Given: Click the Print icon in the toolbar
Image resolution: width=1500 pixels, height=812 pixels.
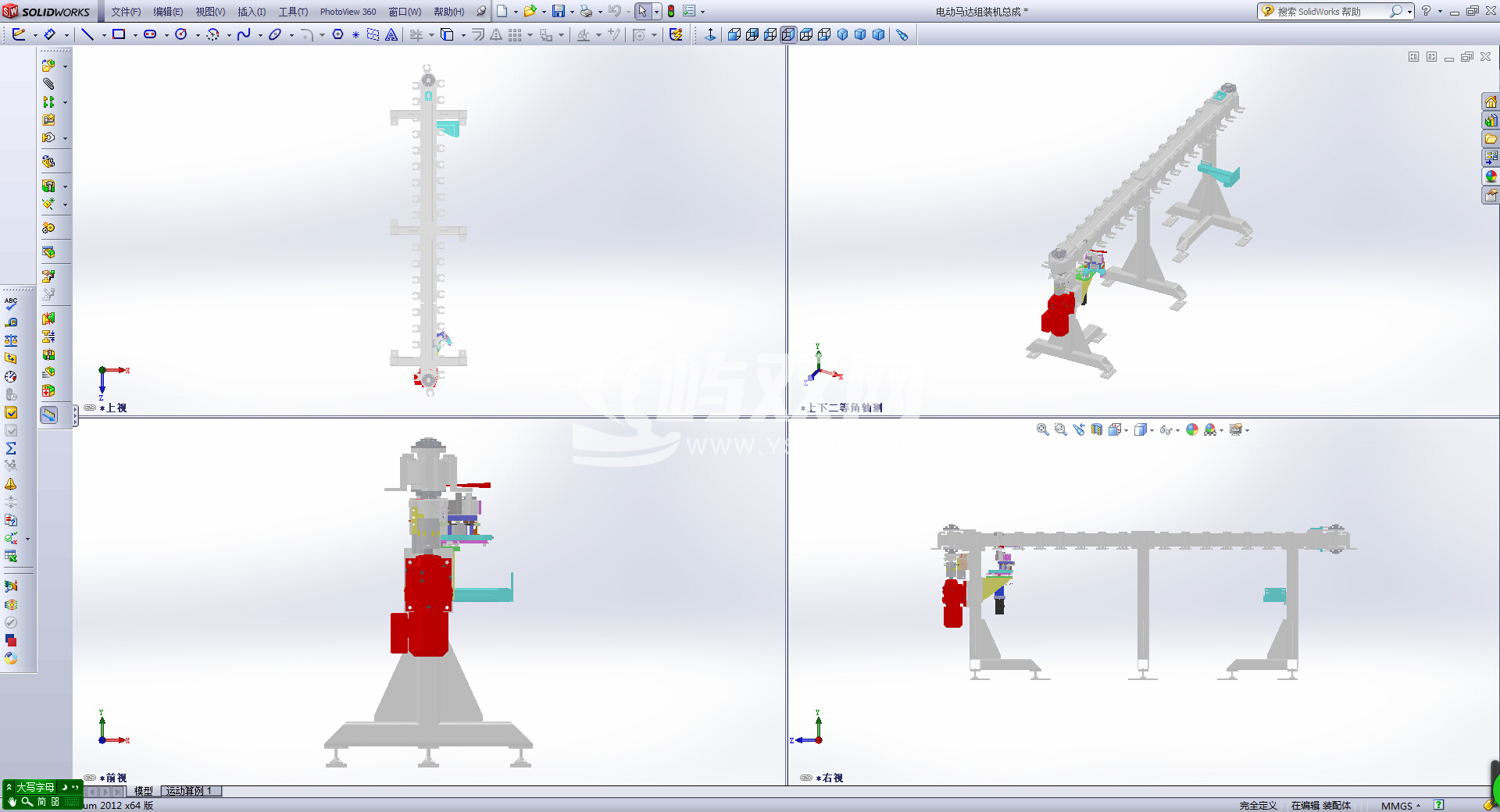Looking at the screenshot, I should (x=586, y=11).
